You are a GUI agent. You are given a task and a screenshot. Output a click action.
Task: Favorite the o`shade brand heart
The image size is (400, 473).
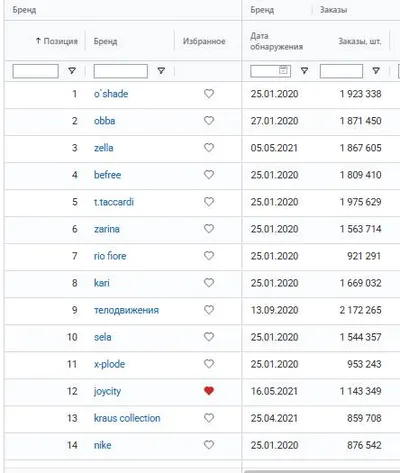(209, 94)
